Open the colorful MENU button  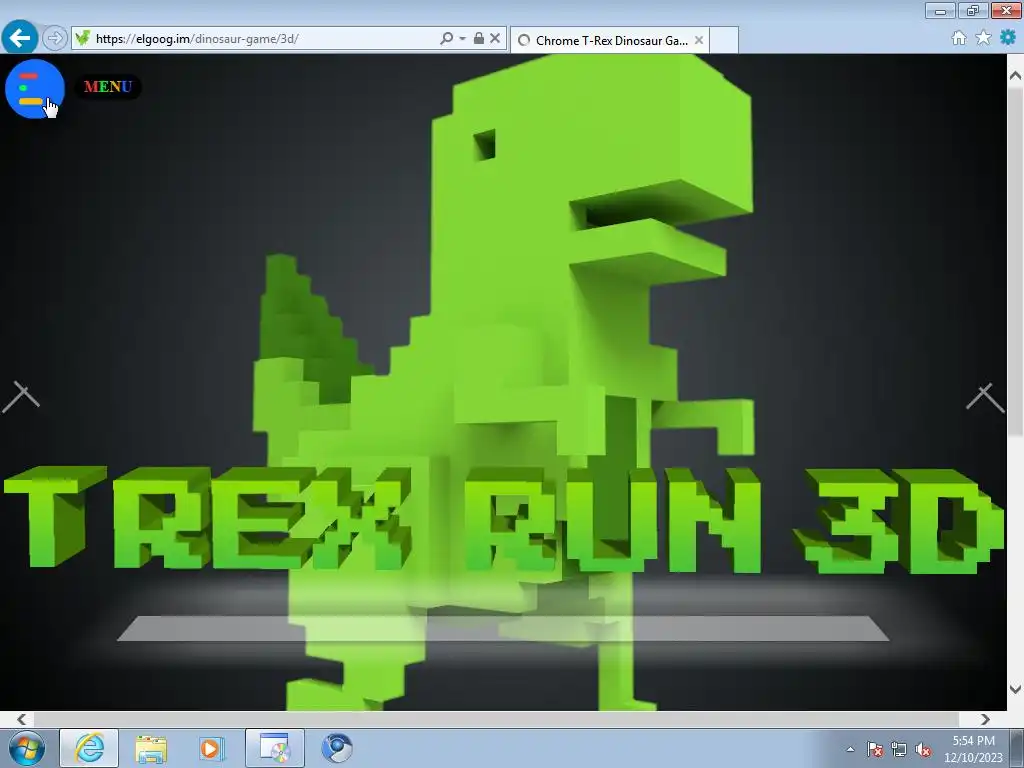coord(108,87)
